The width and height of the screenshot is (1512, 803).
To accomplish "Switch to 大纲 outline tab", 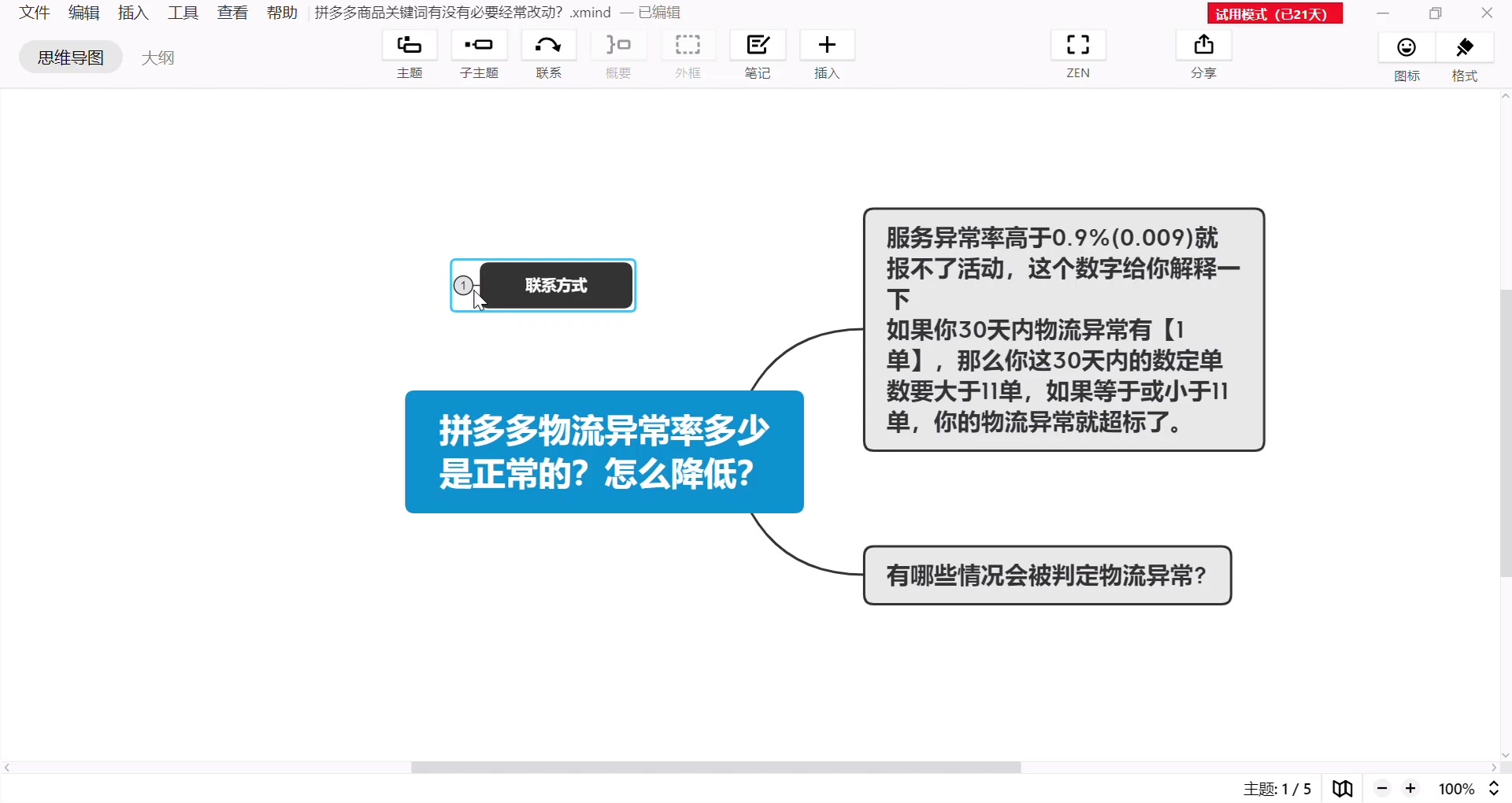I will (157, 57).
